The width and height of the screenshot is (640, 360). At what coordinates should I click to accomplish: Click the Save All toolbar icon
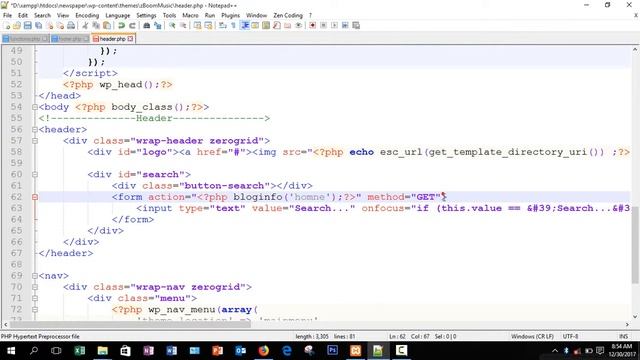coord(38,25)
